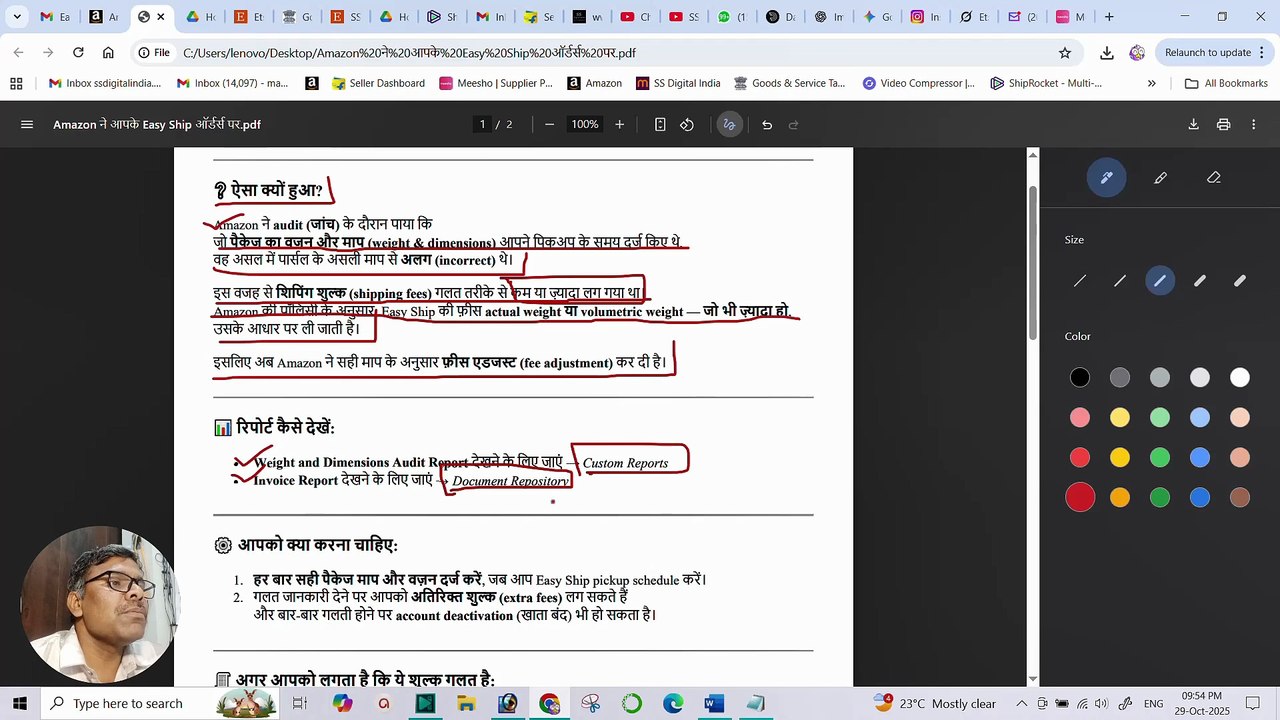Open the browser home page

coord(108,53)
